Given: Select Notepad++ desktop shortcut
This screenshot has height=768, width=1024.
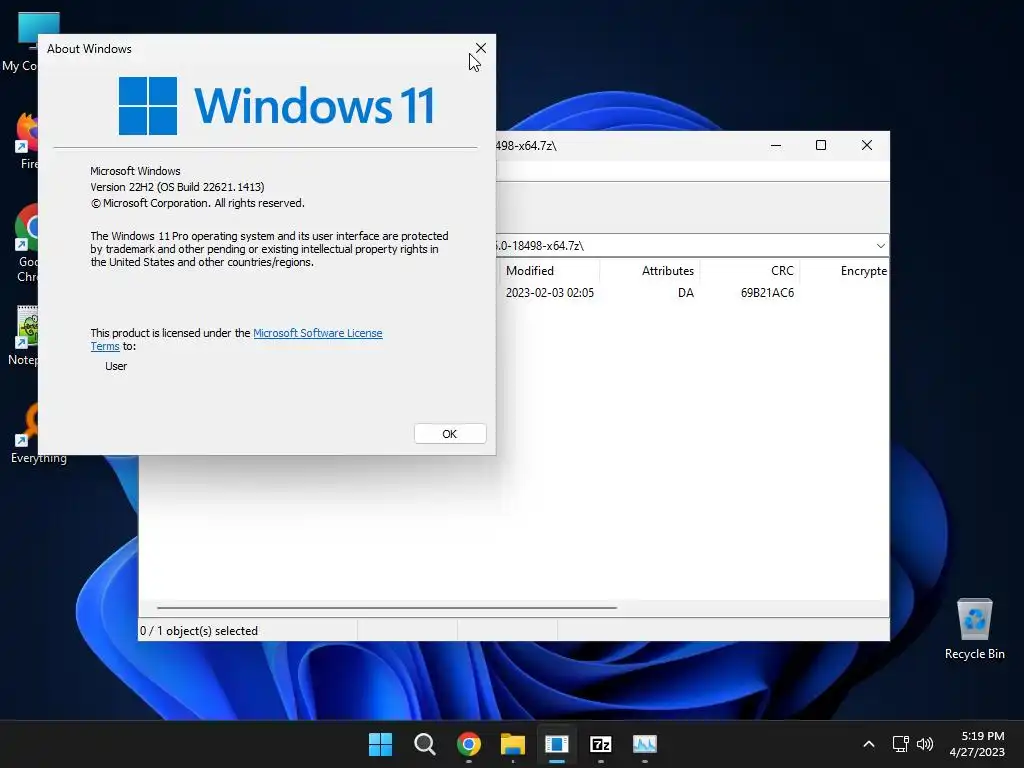Looking at the screenshot, I should [24, 336].
